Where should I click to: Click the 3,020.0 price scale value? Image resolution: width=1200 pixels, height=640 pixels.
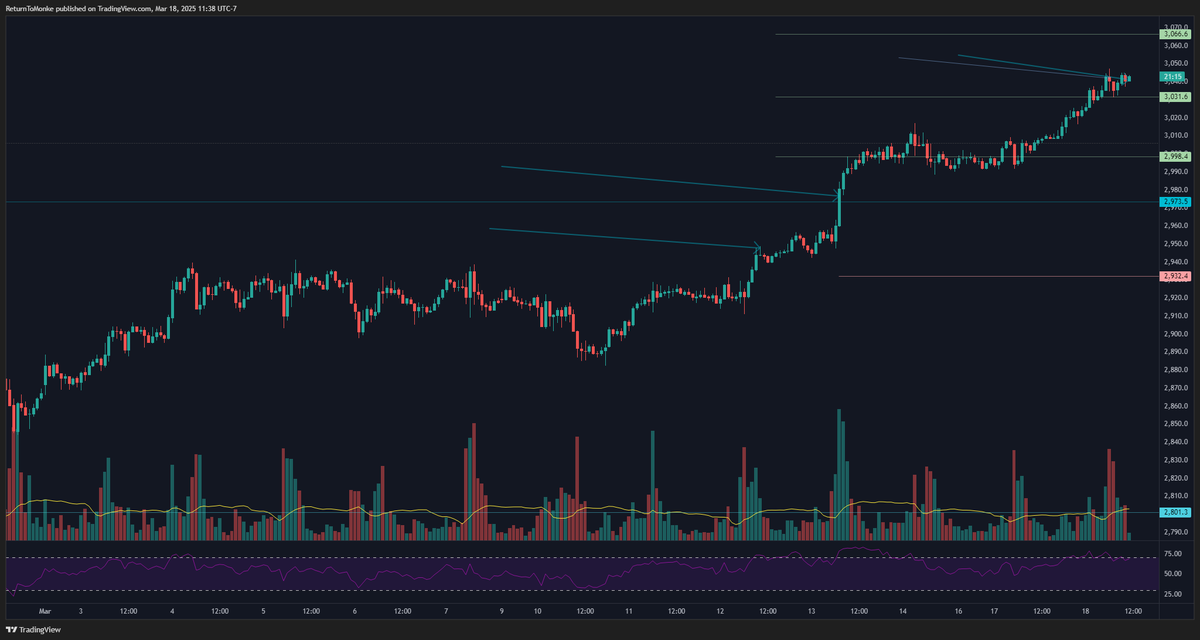pyautogui.click(x=1174, y=117)
